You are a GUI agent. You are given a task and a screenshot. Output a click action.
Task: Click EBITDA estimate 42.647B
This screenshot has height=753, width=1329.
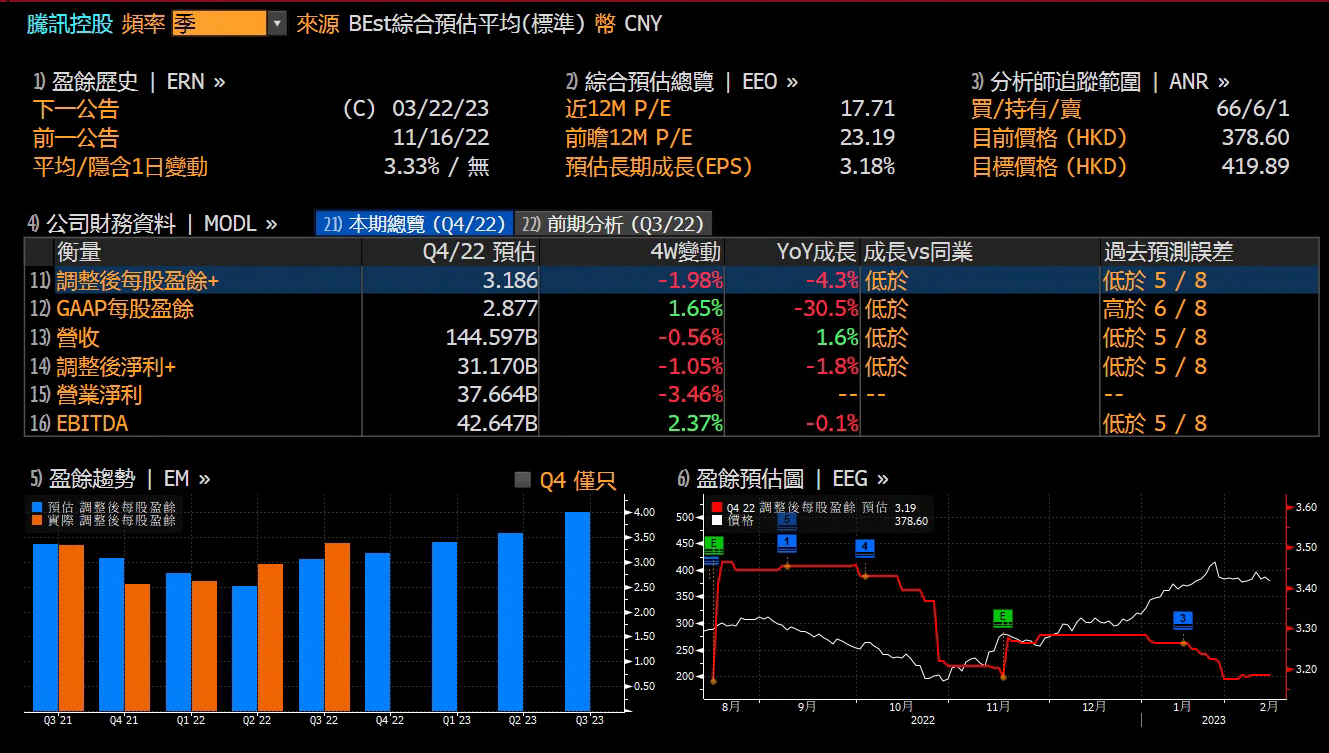point(497,423)
